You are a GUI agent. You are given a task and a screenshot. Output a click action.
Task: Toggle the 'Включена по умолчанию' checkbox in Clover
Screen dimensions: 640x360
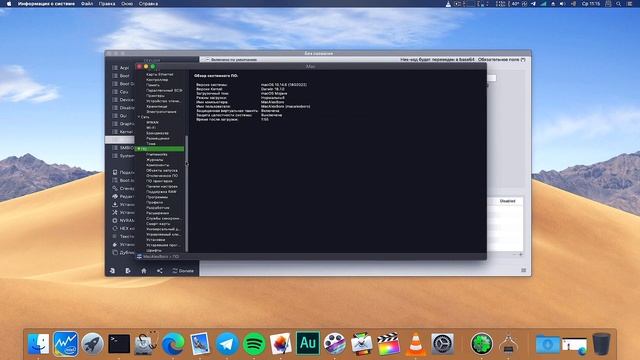(207, 60)
